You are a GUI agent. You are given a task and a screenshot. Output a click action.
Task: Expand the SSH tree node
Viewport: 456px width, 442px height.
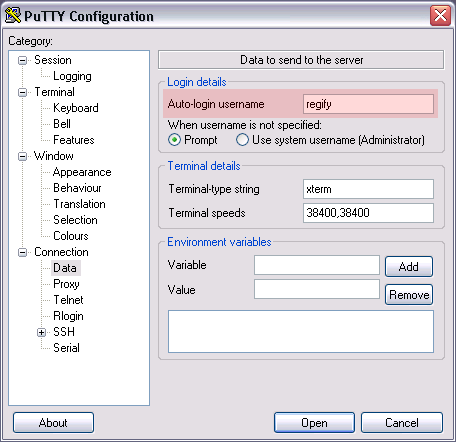click(x=41, y=332)
